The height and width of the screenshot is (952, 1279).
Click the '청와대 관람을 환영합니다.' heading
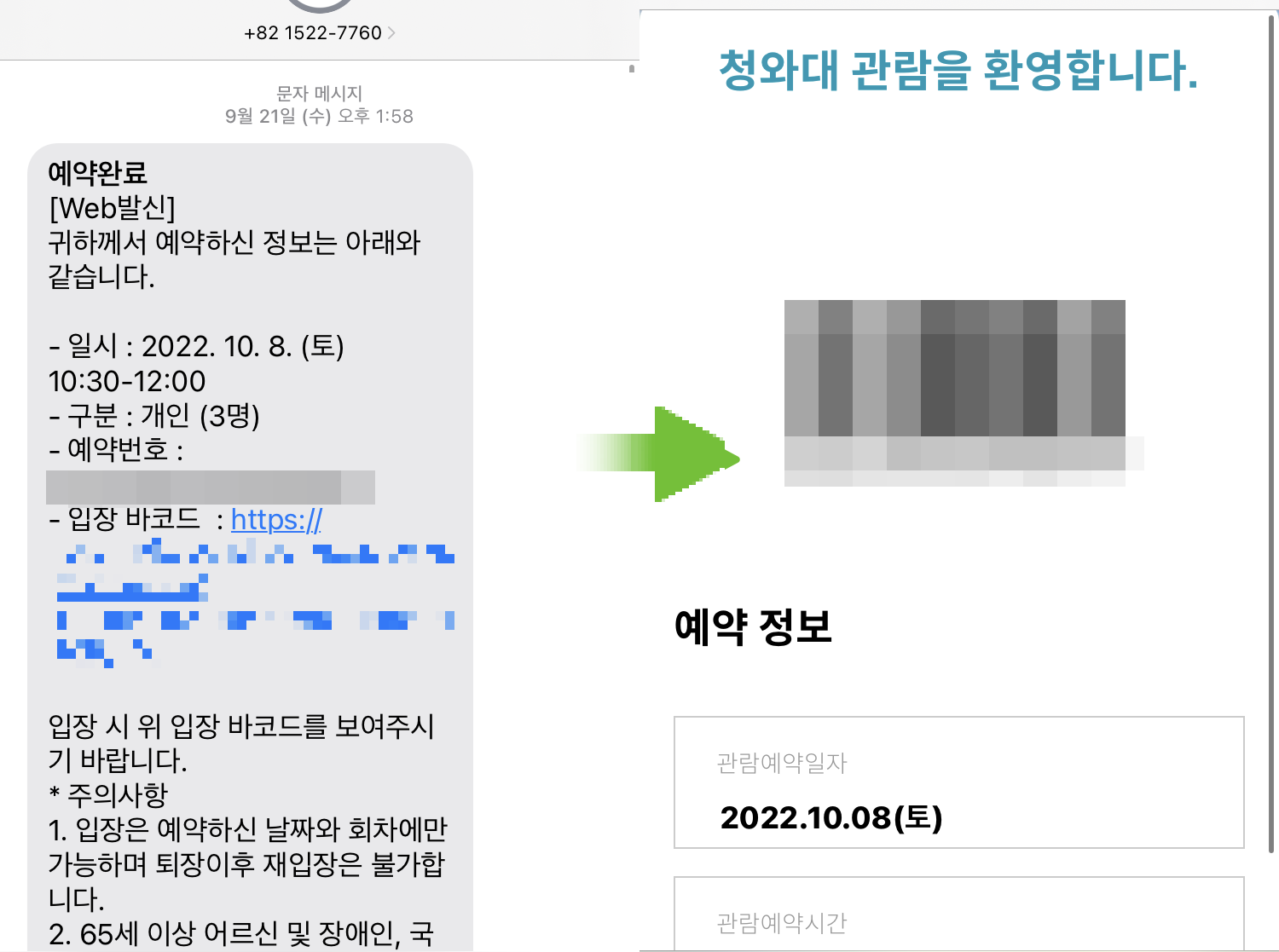[x=958, y=70]
